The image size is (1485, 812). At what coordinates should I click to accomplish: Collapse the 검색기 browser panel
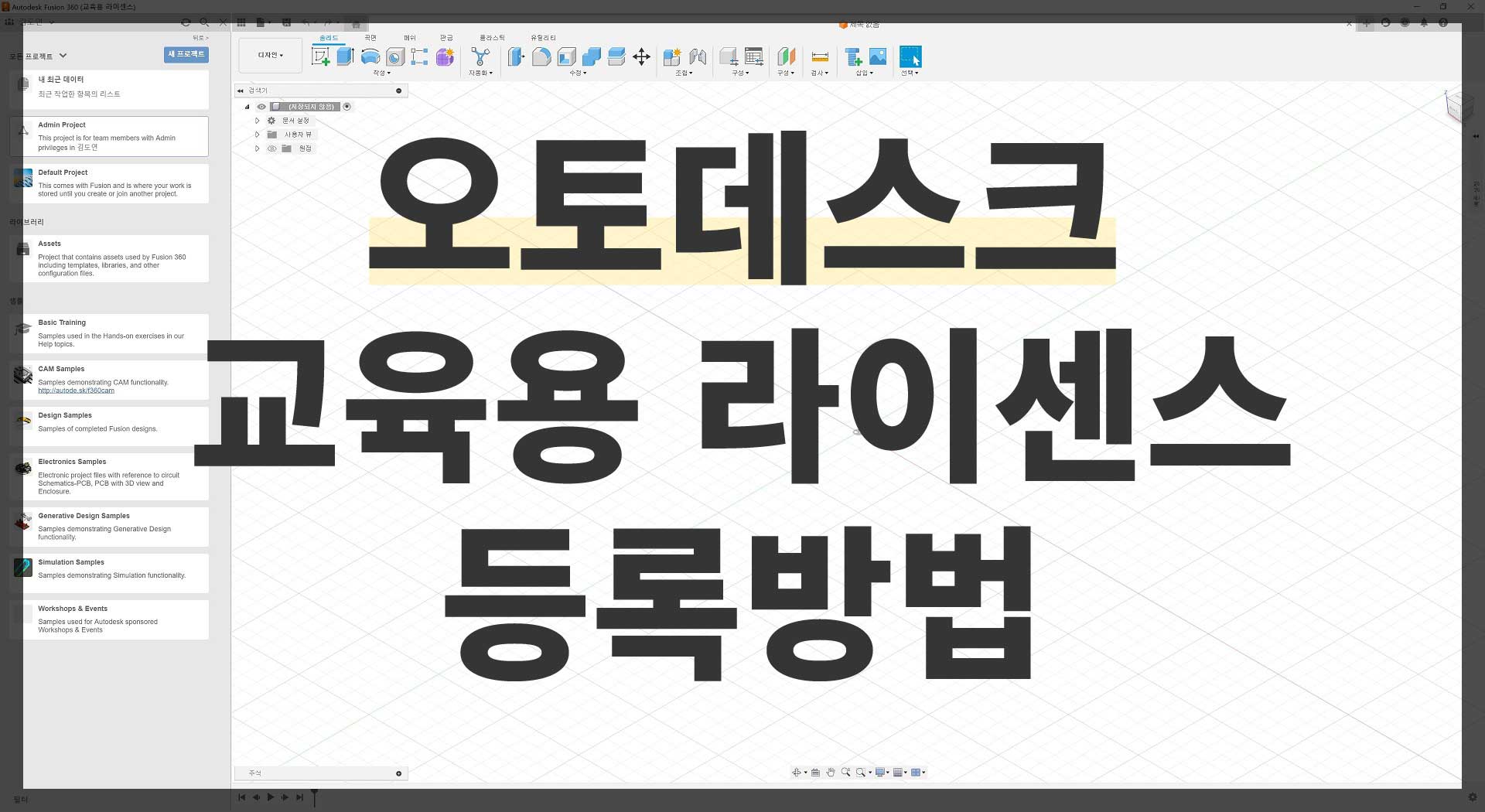[x=241, y=90]
